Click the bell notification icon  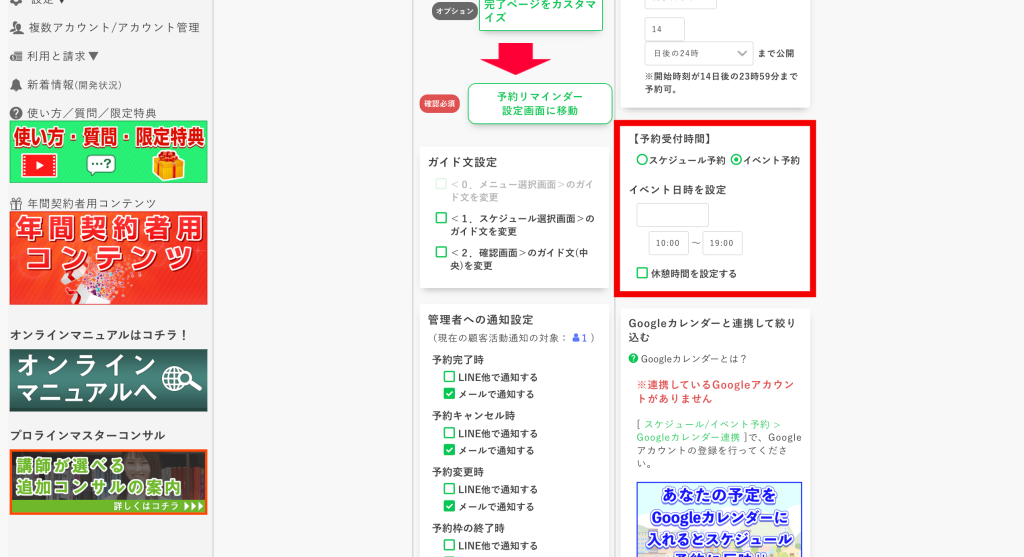[x=16, y=85]
